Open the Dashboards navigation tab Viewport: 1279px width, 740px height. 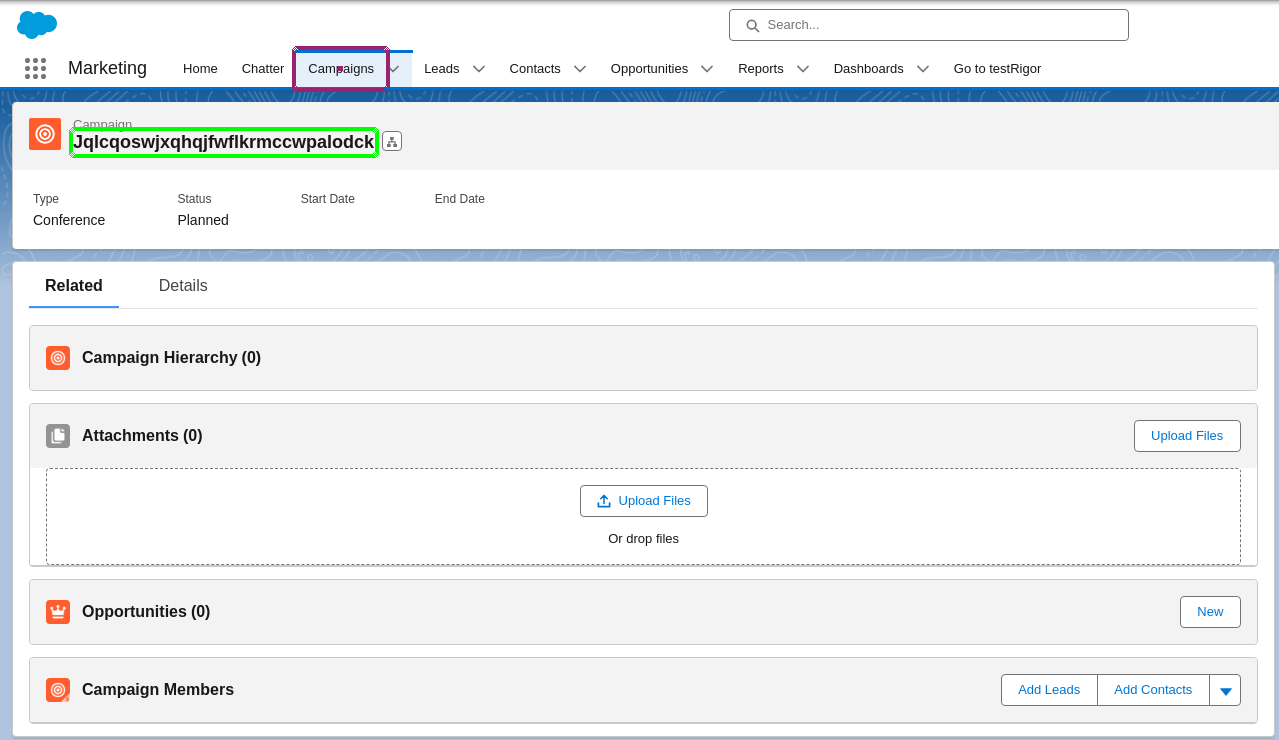pos(869,68)
